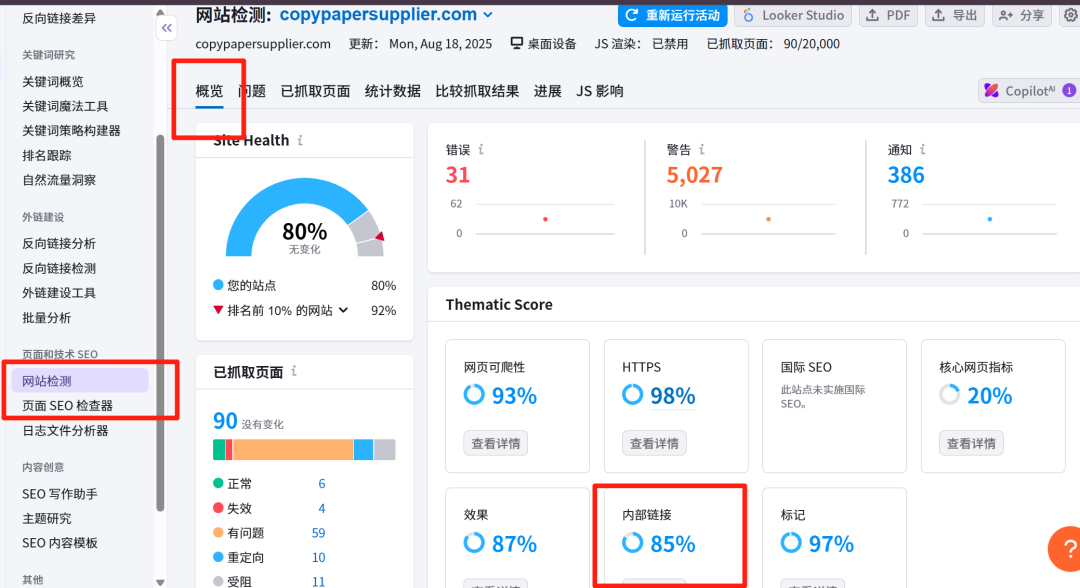Click the info icon next to 已抓取页面 heading
The image size is (1080, 588).
[x=294, y=371]
